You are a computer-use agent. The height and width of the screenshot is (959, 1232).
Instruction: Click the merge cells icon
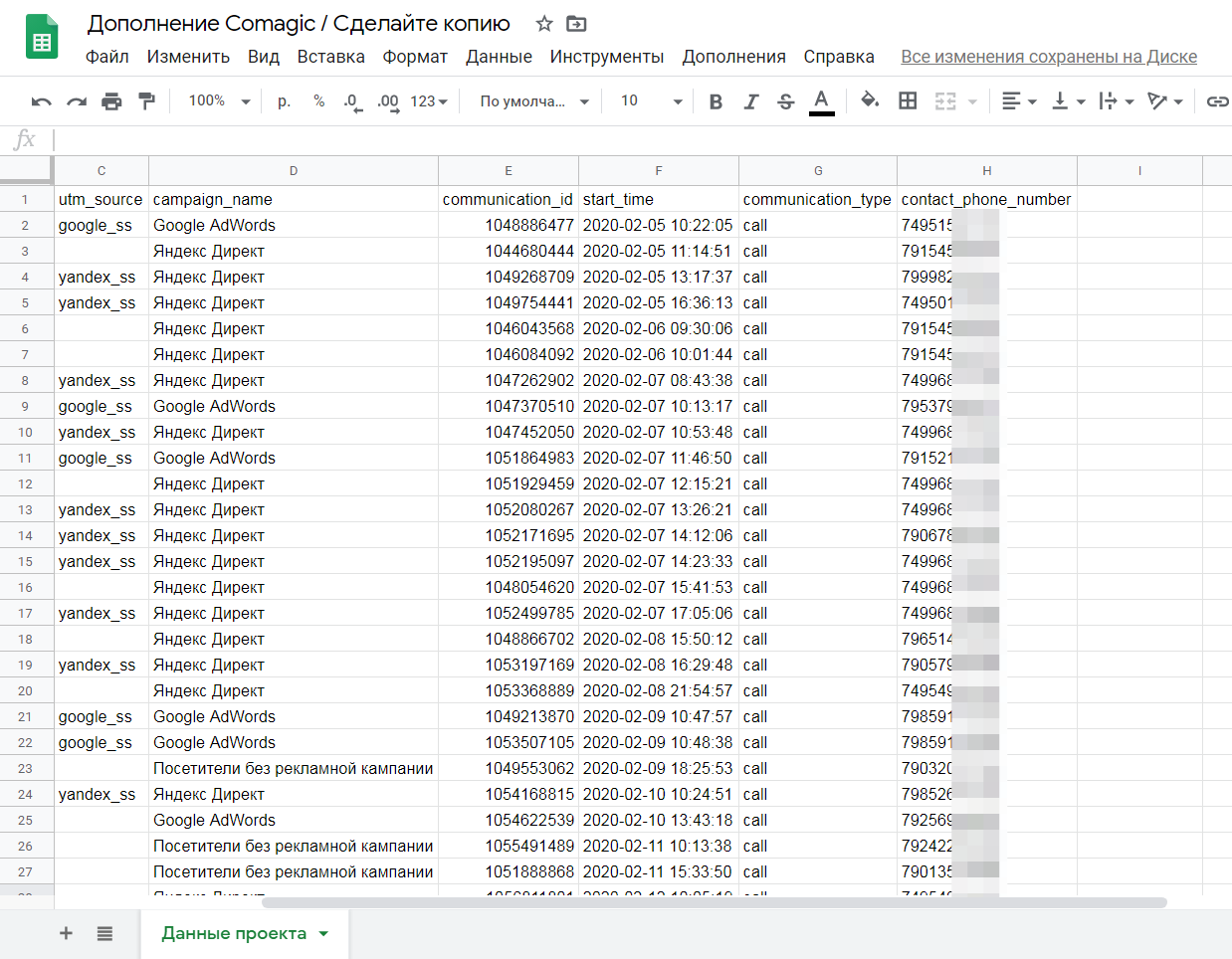945,101
